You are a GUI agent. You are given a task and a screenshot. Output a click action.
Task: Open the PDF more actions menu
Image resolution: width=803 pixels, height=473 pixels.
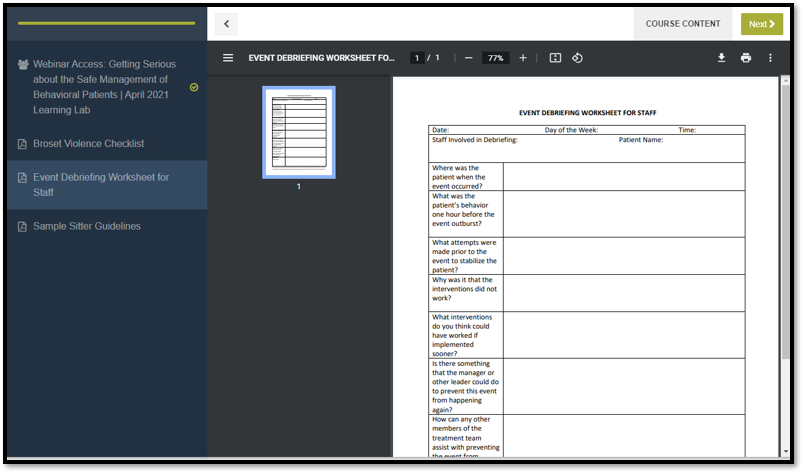tap(770, 58)
